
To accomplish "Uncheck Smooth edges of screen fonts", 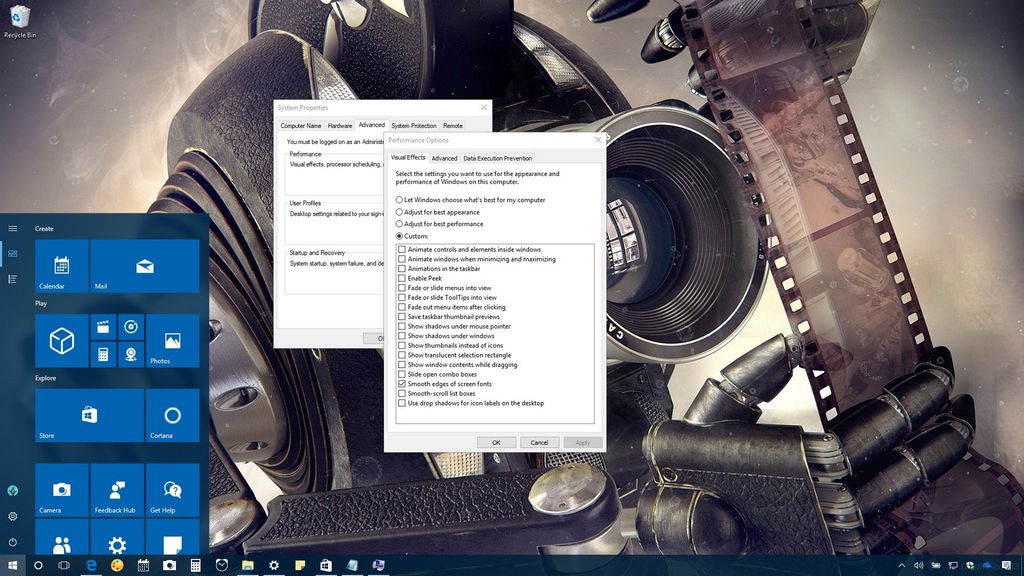I will [x=402, y=384].
